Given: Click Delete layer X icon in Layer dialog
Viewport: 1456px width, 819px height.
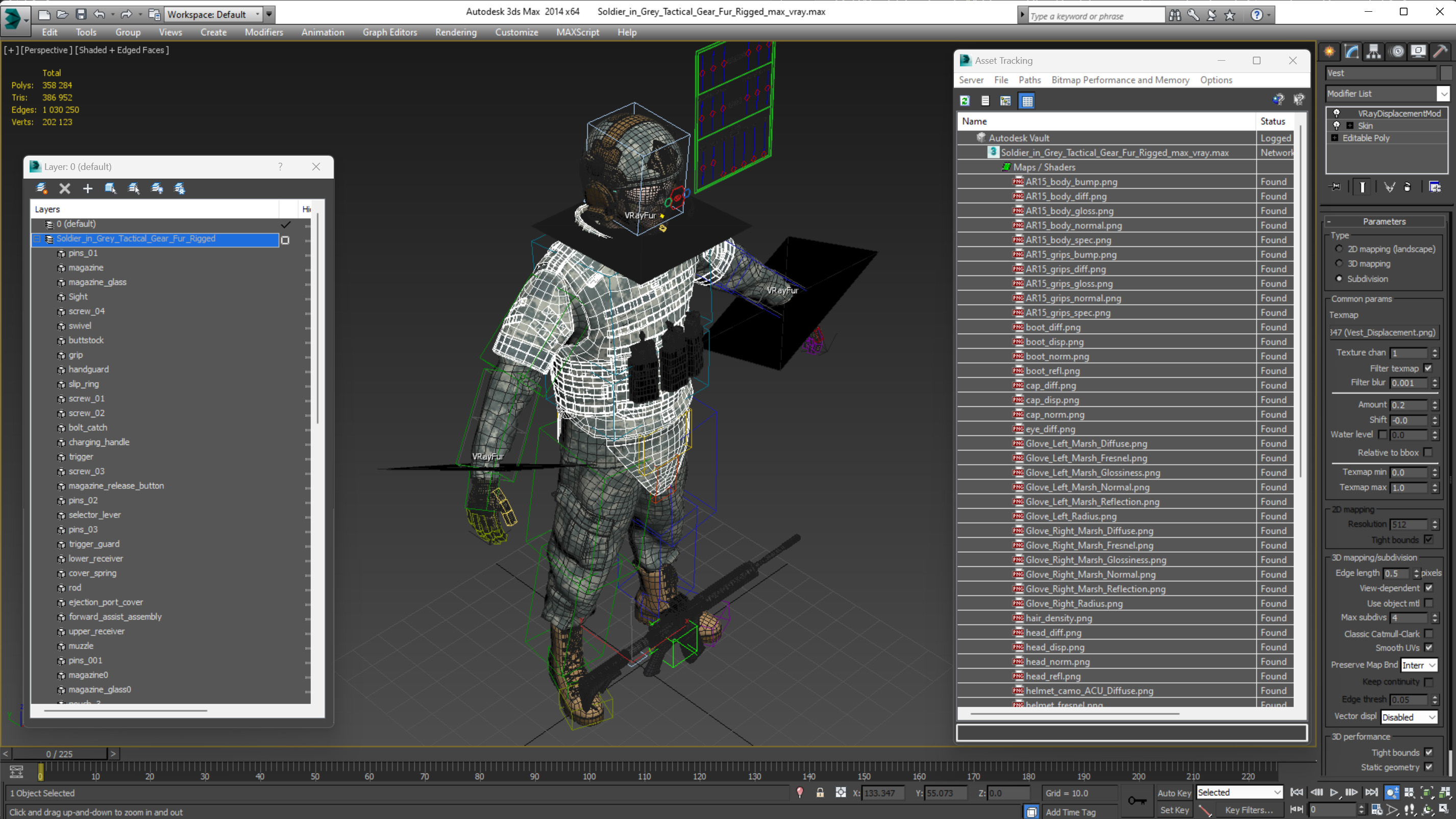Looking at the screenshot, I should point(65,189).
